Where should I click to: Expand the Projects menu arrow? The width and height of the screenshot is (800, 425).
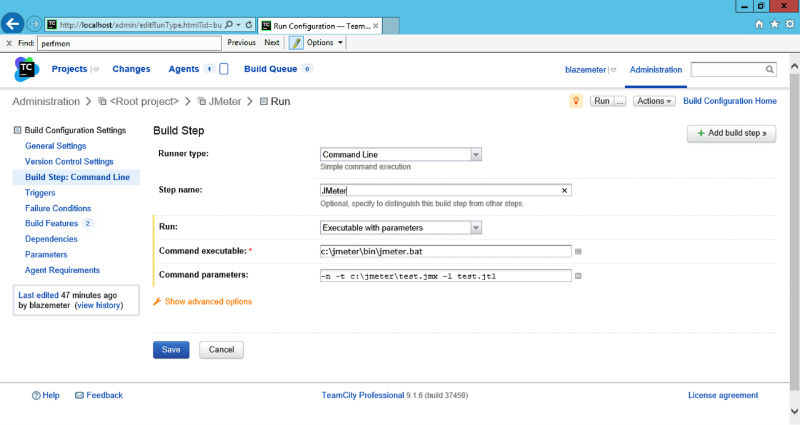point(95,69)
